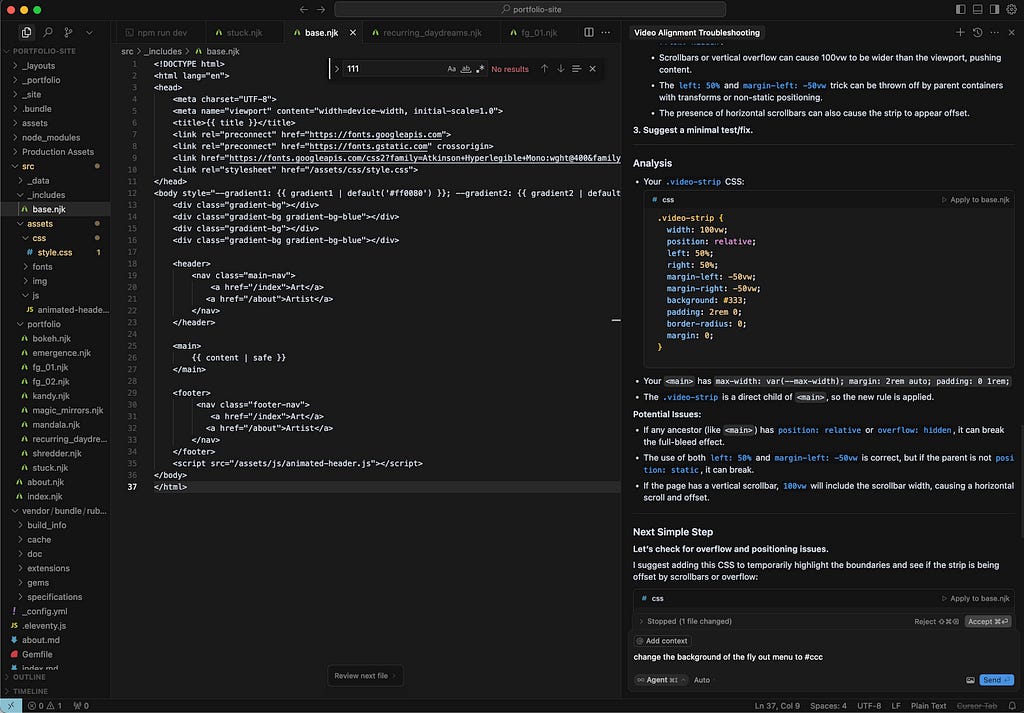Send the chat message
1024x713 pixels.
996,680
